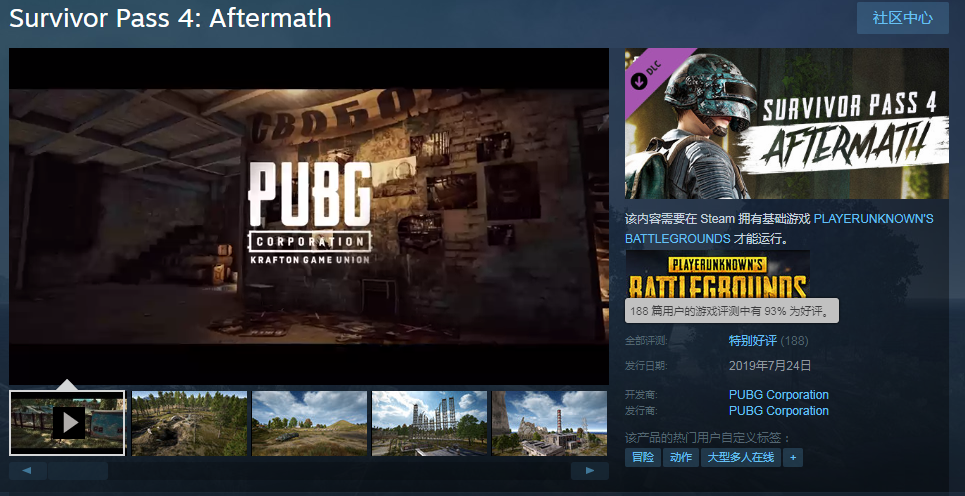
Task: Click the 该产品的热门用户自定义标签 heading
Action: click(708, 438)
